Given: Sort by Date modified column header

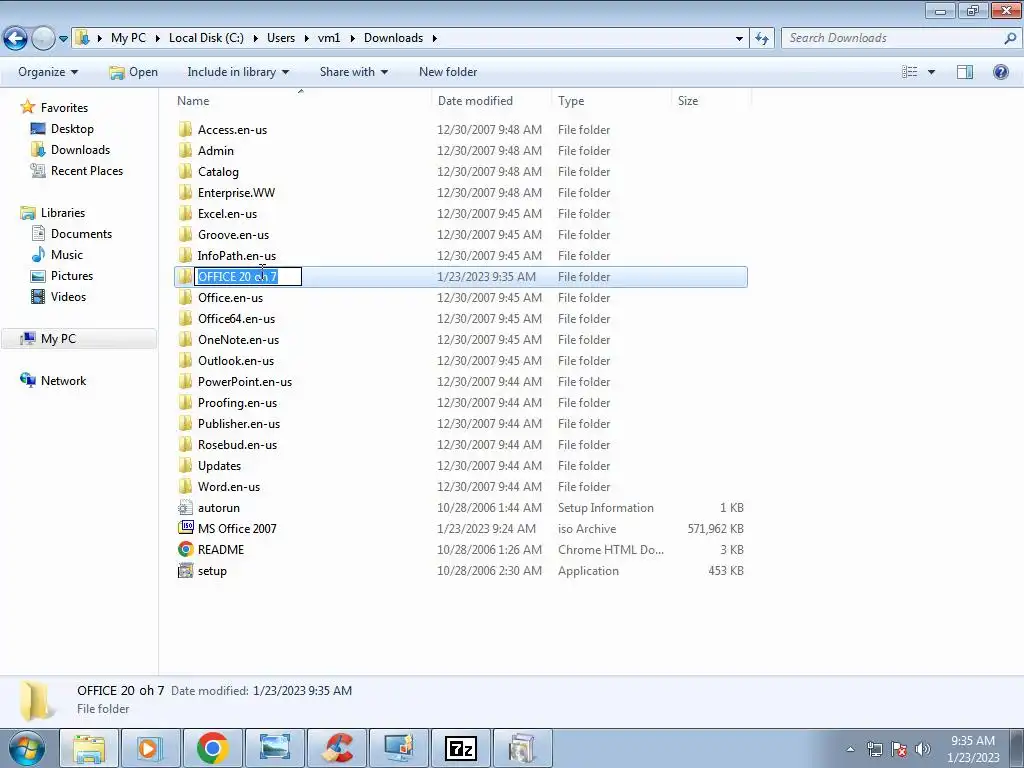Looking at the screenshot, I should (x=475, y=101).
